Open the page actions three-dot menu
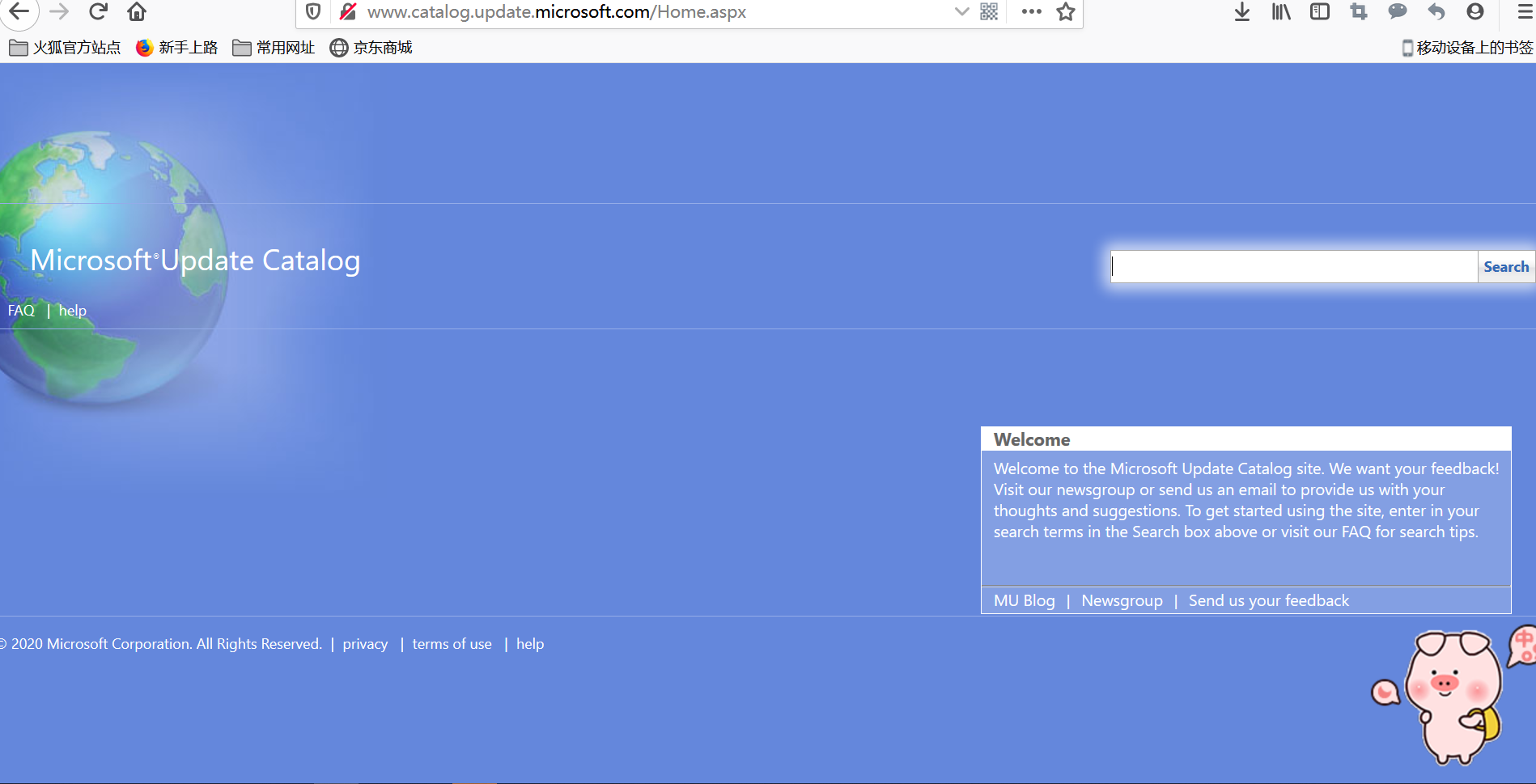Image resolution: width=1536 pixels, height=784 pixels. click(1031, 11)
